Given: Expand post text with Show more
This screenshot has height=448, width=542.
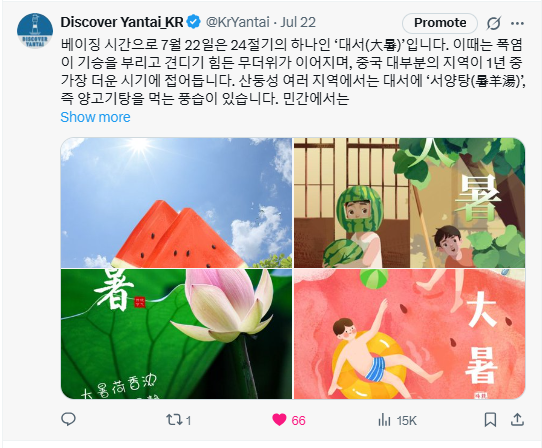Looking at the screenshot, I should coord(95,117).
